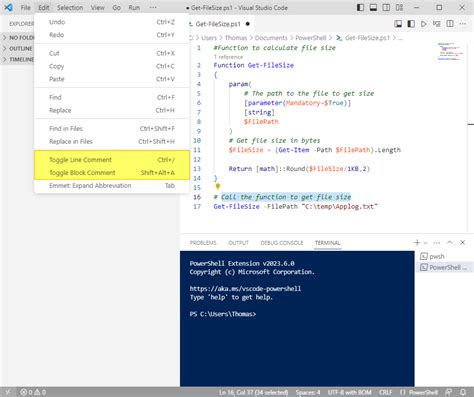Open the launch profile dropdown arrow
Image resolution: width=474 pixels, height=397 pixels.
click(425, 243)
